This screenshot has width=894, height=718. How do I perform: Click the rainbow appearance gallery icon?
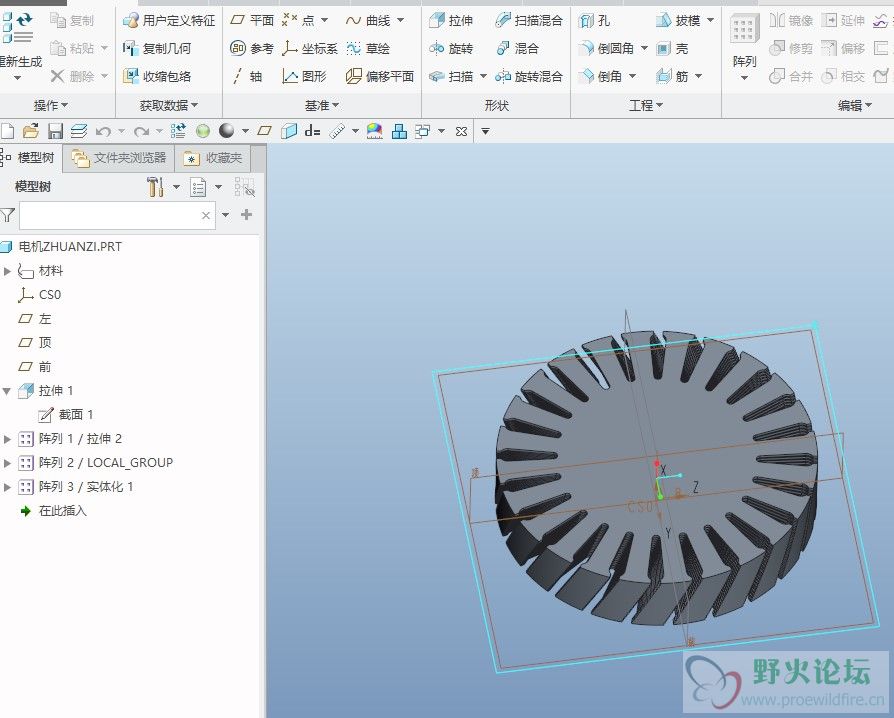[x=375, y=132]
